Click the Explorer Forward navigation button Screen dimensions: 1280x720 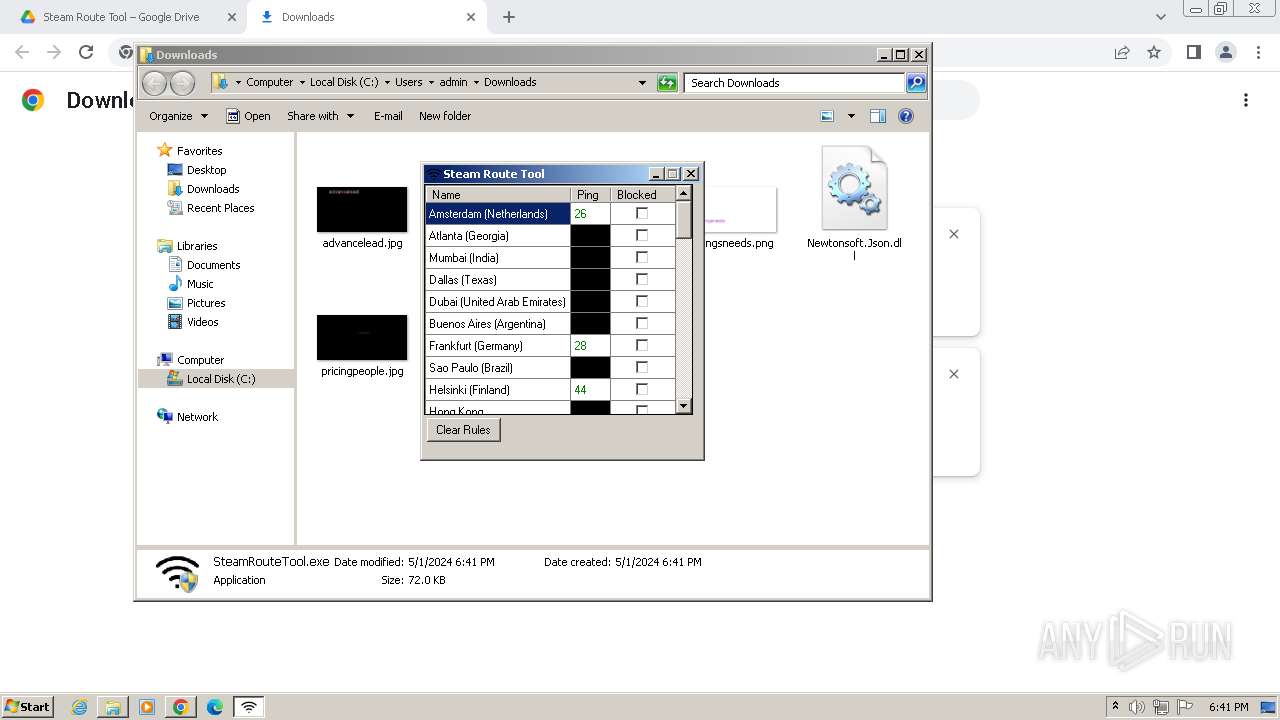182,83
